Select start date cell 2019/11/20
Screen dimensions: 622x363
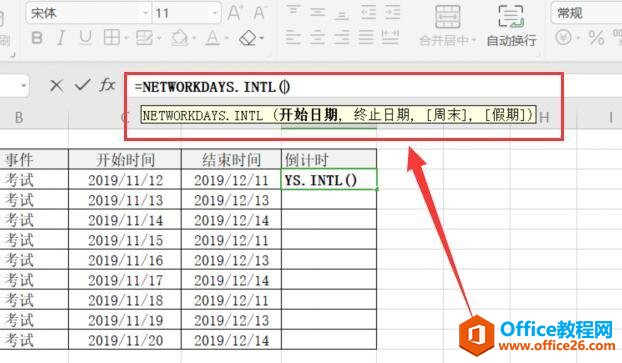tap(125, 340)
